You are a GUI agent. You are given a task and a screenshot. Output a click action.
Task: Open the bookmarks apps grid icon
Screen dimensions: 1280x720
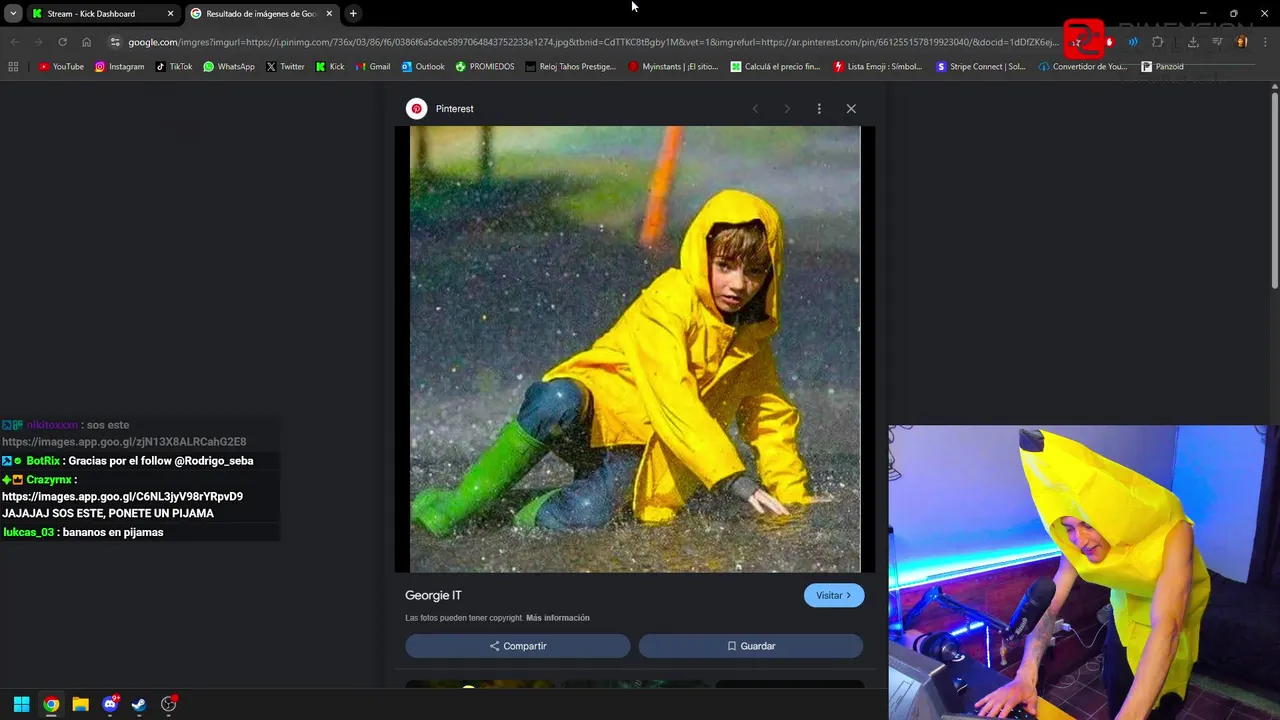coord(13,67)
